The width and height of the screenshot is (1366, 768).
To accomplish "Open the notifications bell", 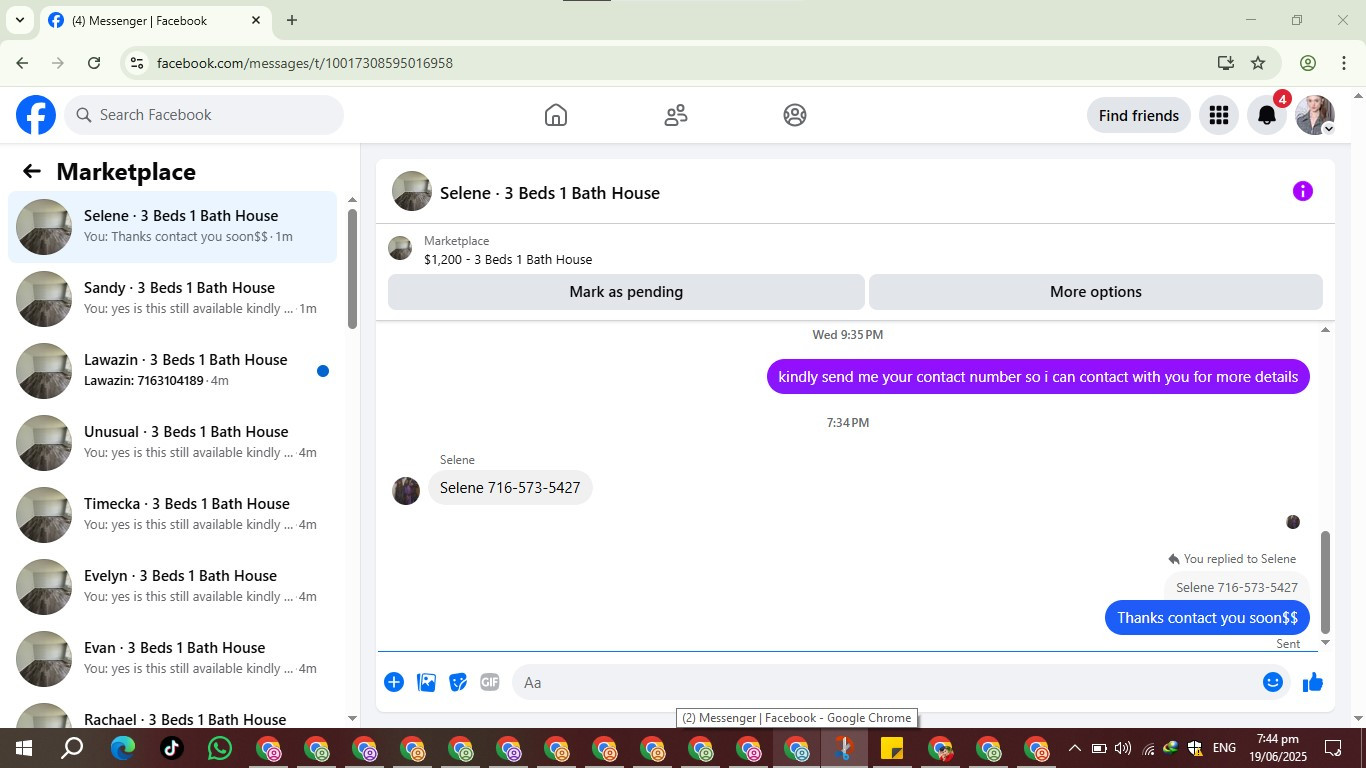I will tap(1267, 115).
